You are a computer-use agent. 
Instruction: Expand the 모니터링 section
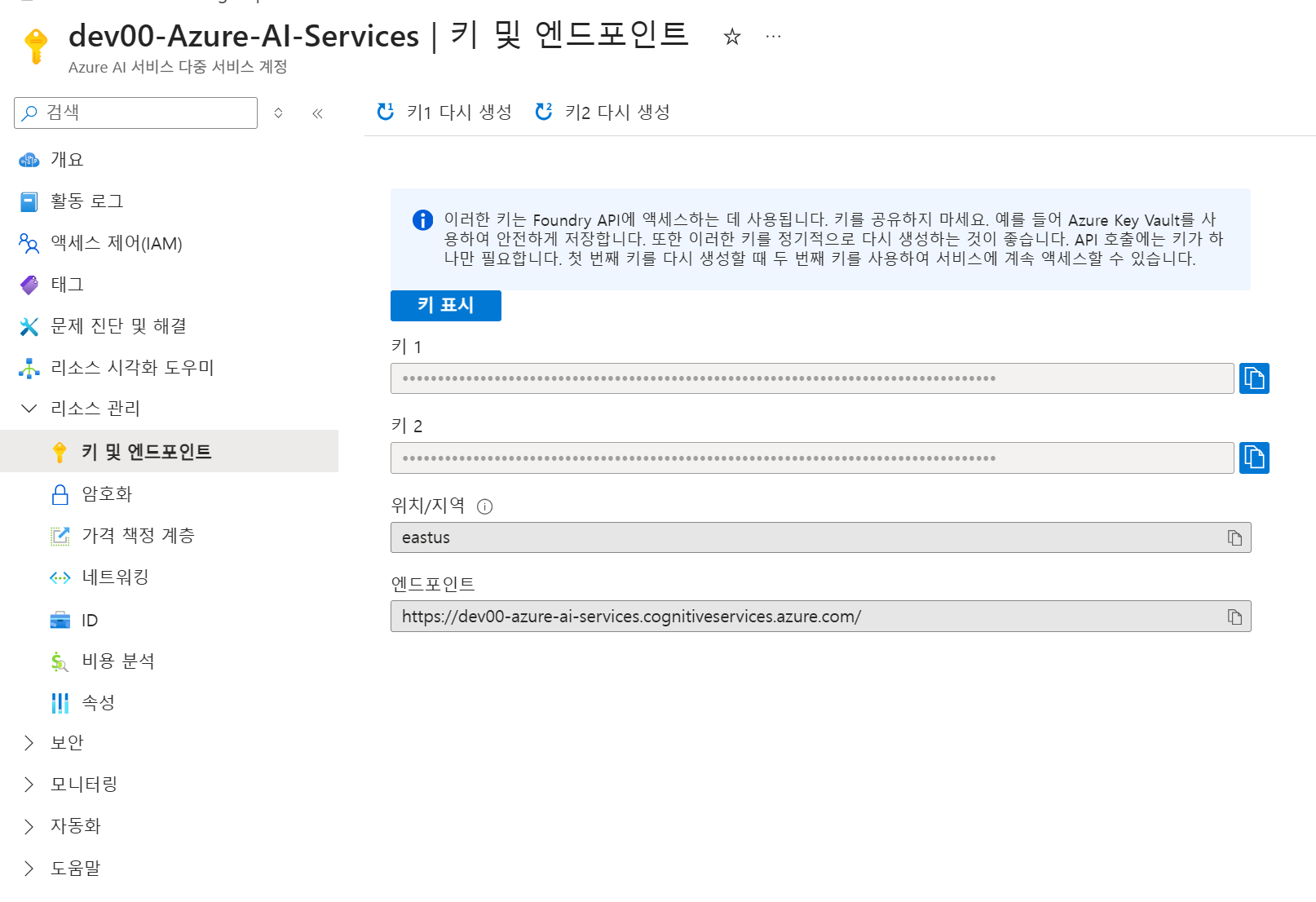pos(29,784)
